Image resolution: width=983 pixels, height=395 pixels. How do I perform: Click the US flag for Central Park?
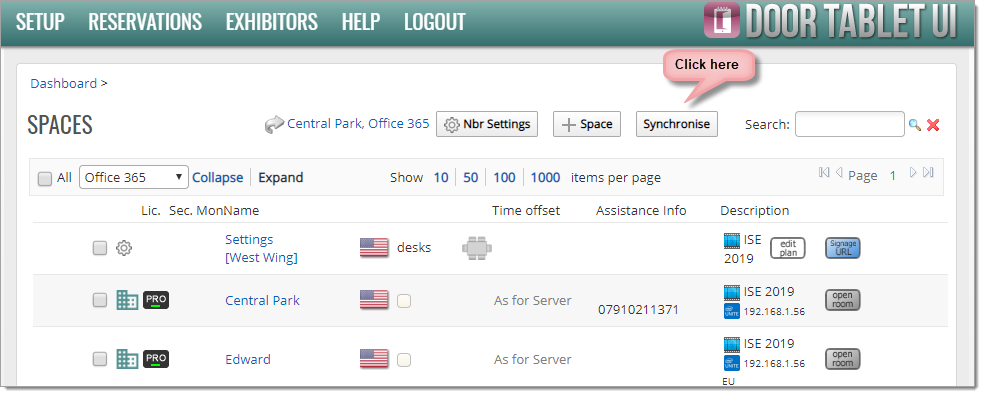click(374, 300)
